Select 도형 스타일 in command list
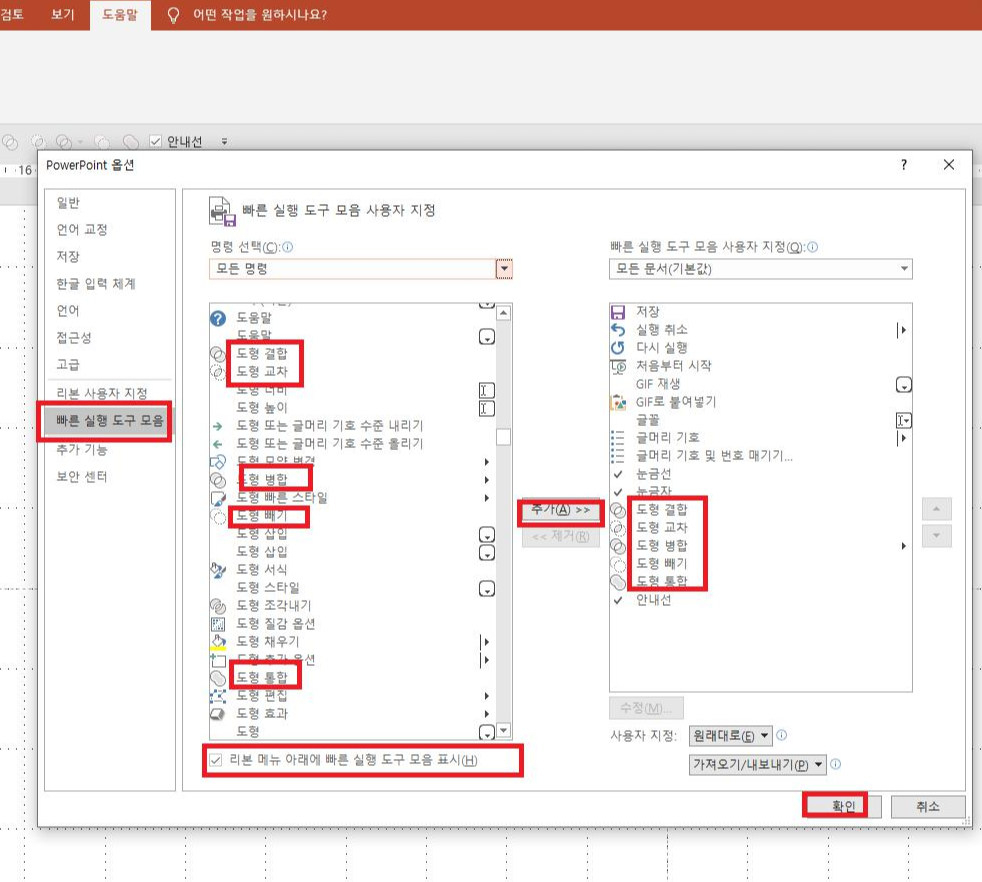The image size is (982, 882). pyautogui.click(x=268, y=588)
